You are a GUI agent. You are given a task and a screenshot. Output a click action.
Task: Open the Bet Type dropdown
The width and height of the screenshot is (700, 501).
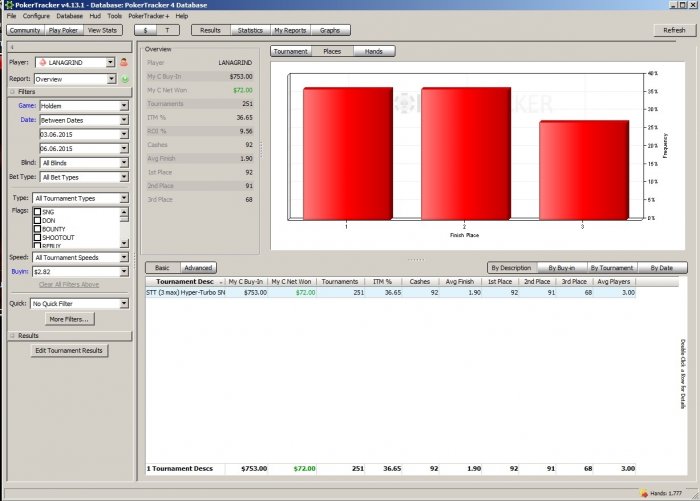124,177
